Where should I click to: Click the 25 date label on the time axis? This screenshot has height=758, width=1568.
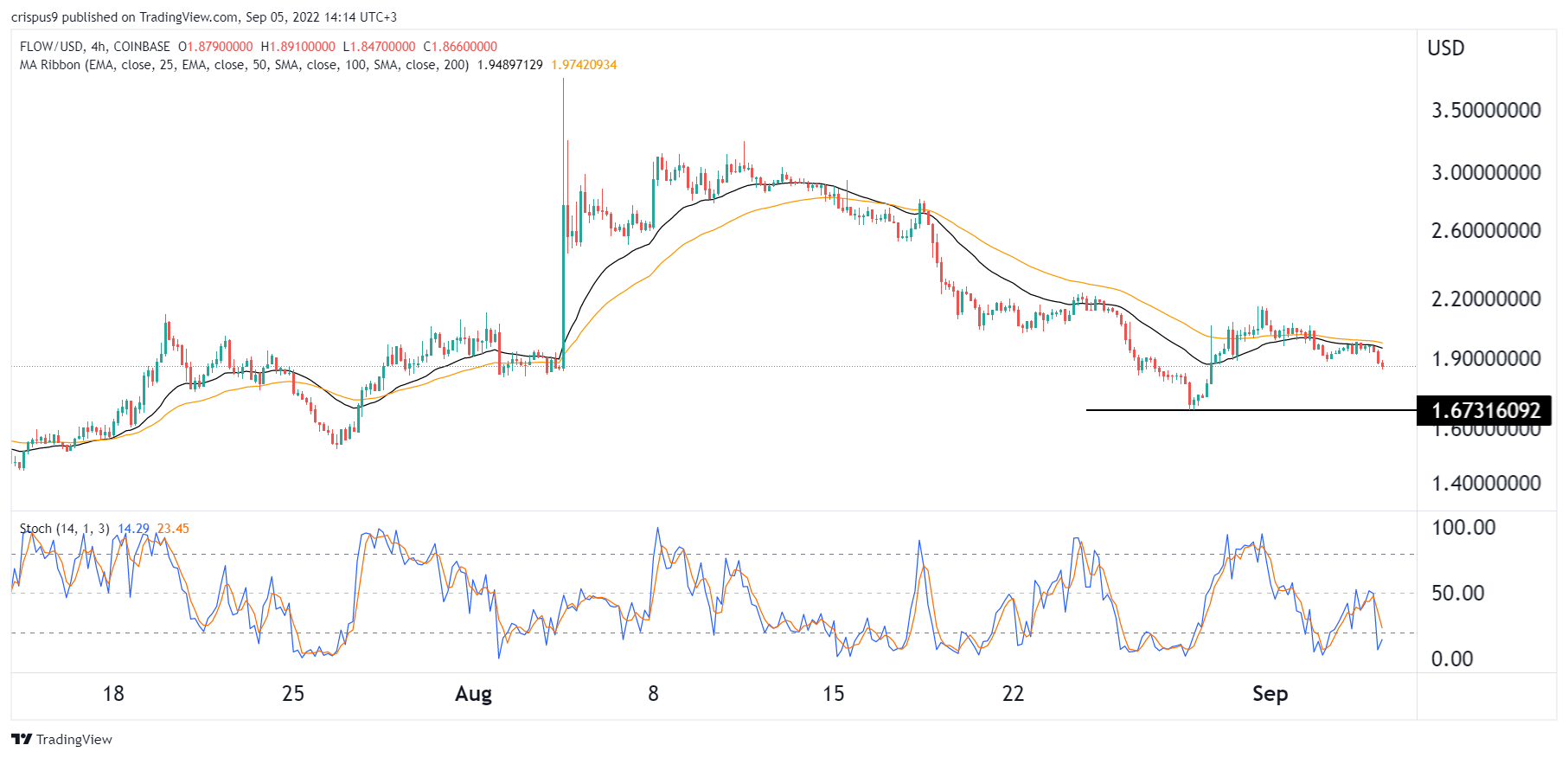tap(293, 694)
